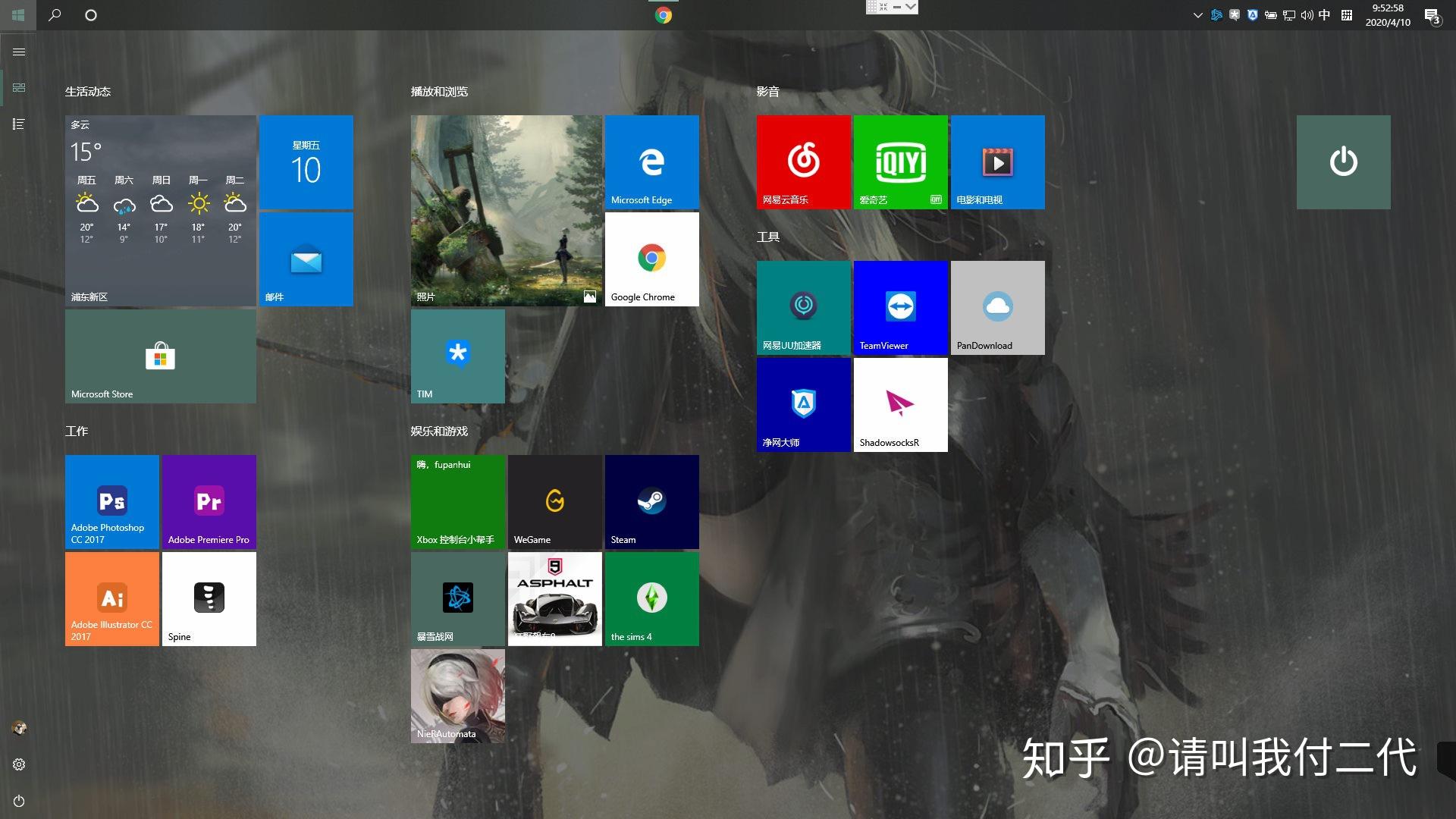
Task: Expand the Start menu hamburger sidebar
Action: [x=18, y=52]
